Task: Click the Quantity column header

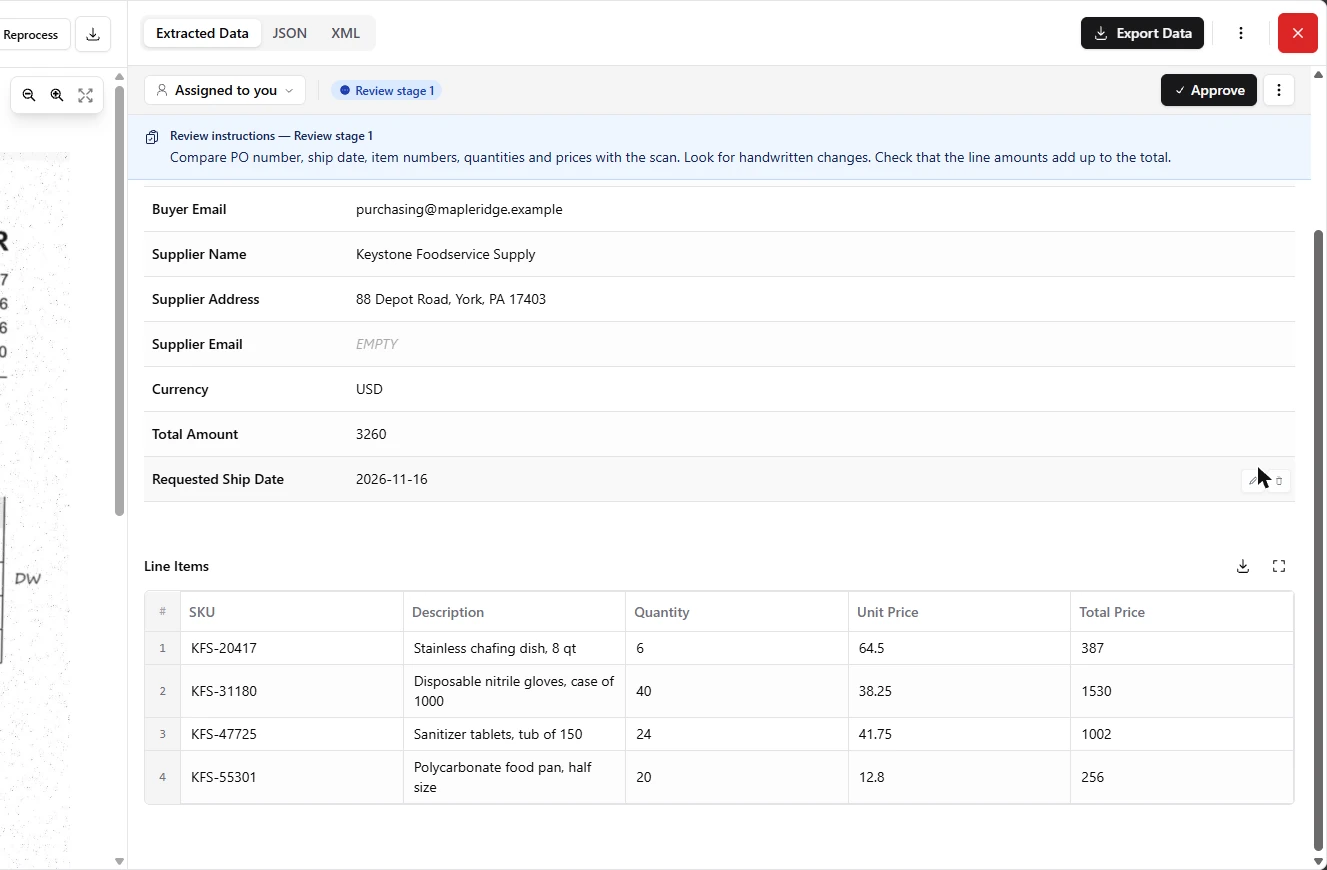Action: (x=737, y=612)
